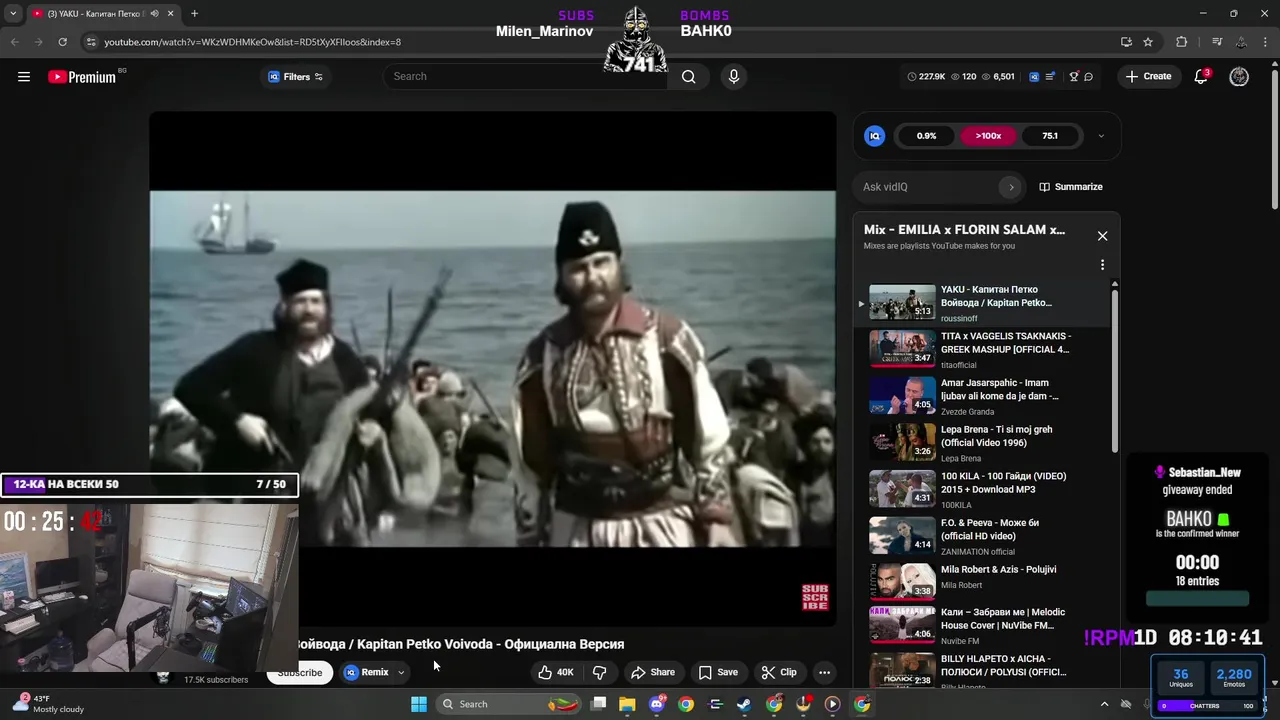Click the magnifier search button
The height and width of the screenshot is (720, 1280).
coord(688,77)
